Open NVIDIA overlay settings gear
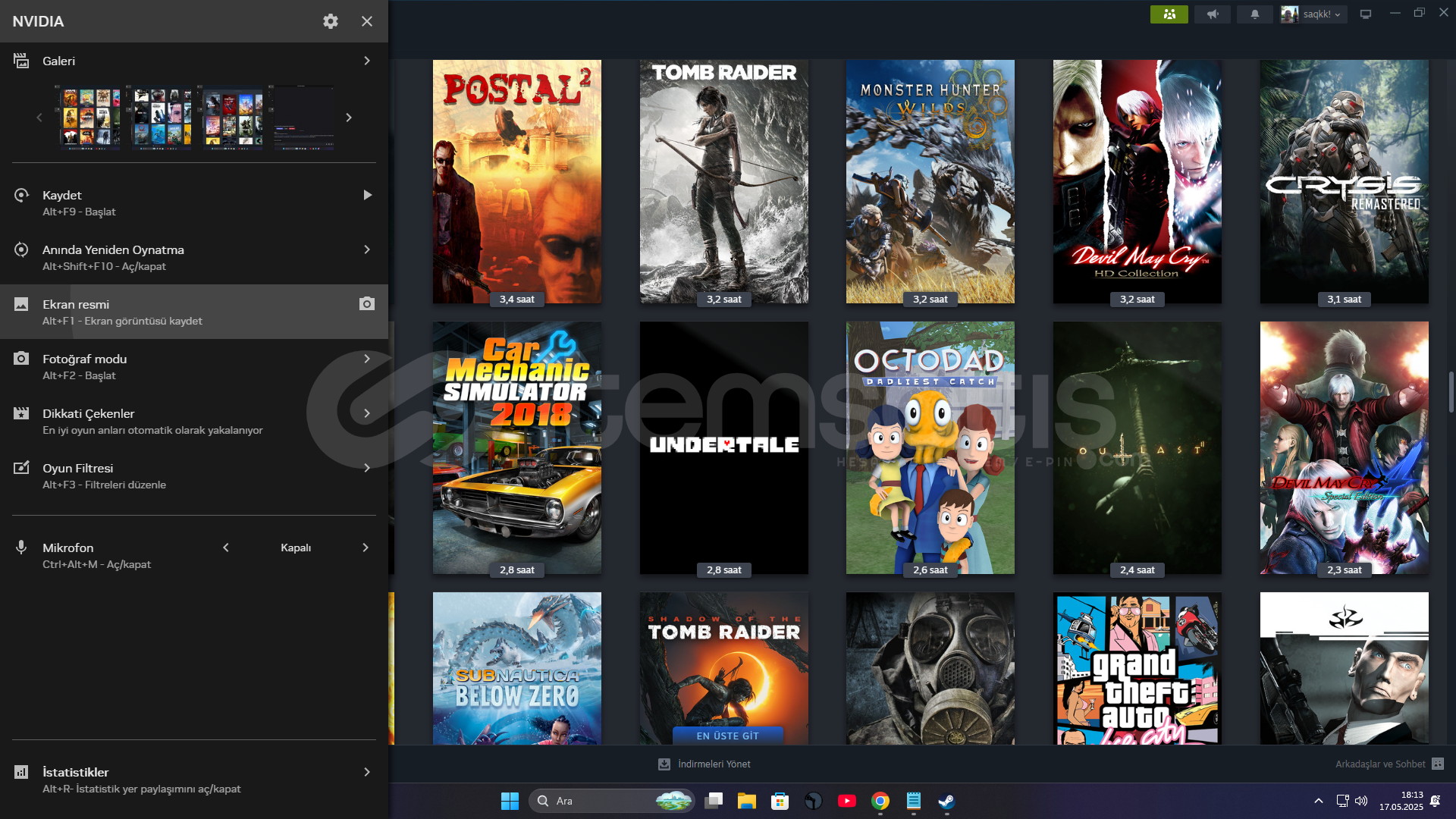This screenshot has height=819, width=1456. (331, 21)
